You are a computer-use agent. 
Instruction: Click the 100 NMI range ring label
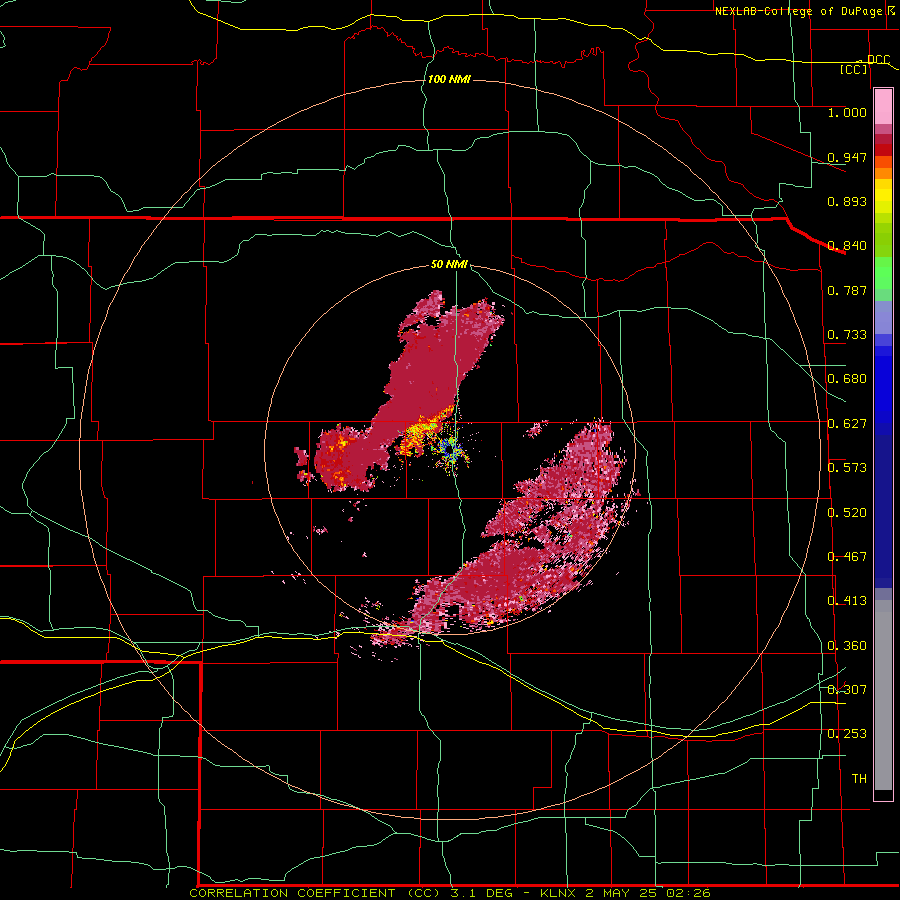[449, 79]
